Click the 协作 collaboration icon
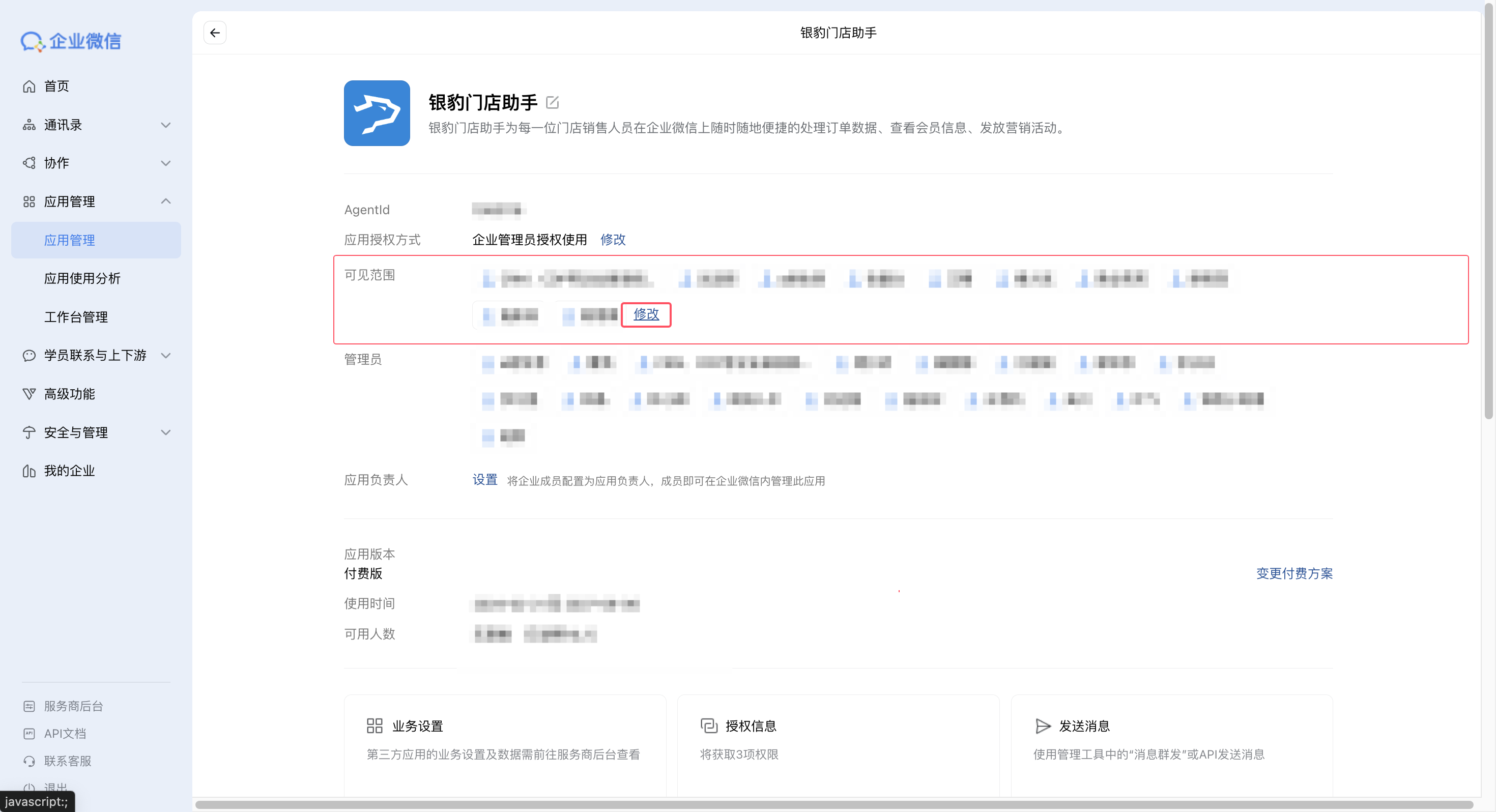The image size is (1496, 812). [x=29, y=163]
